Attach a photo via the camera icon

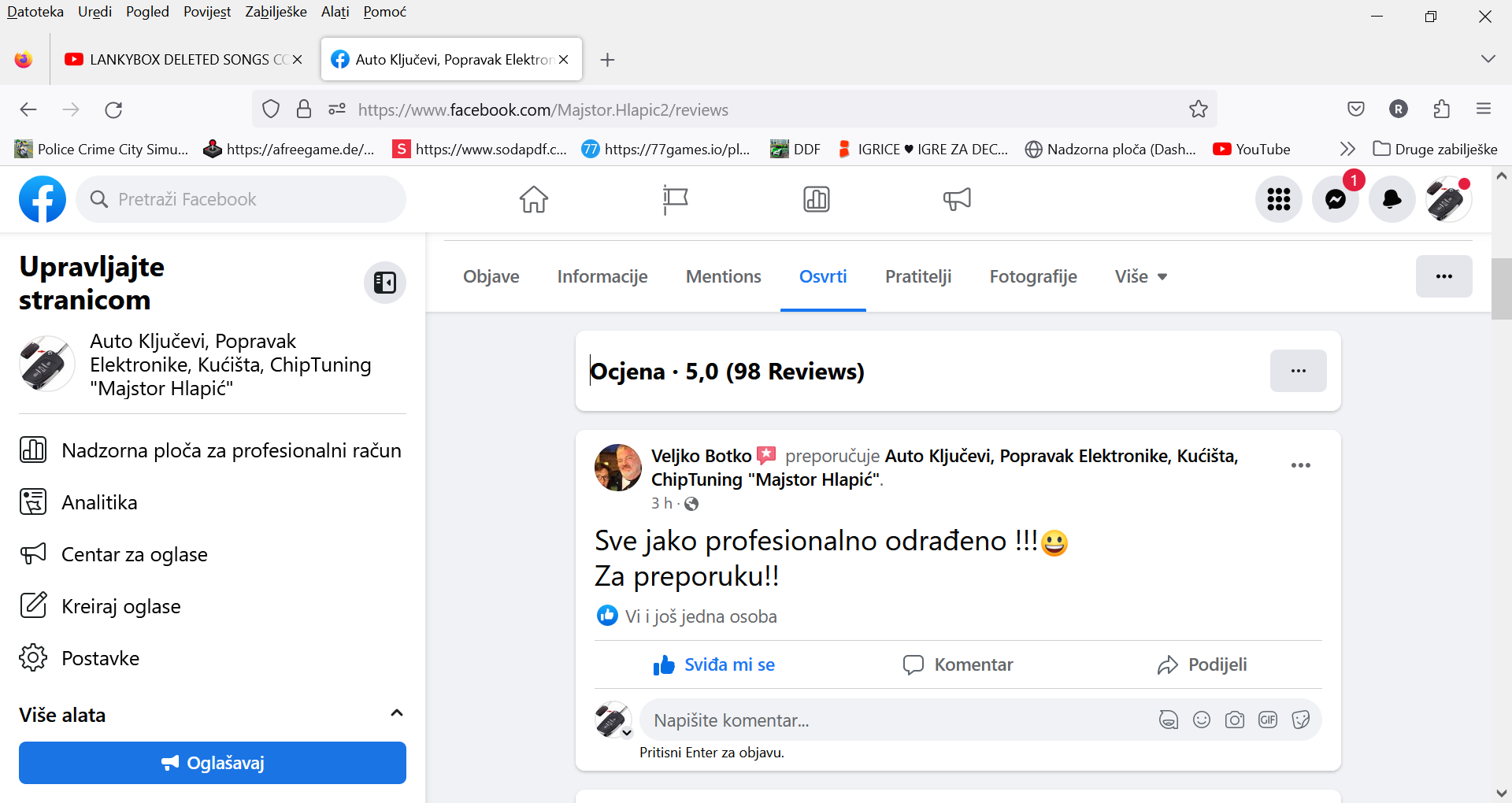tap(1235, 720)
